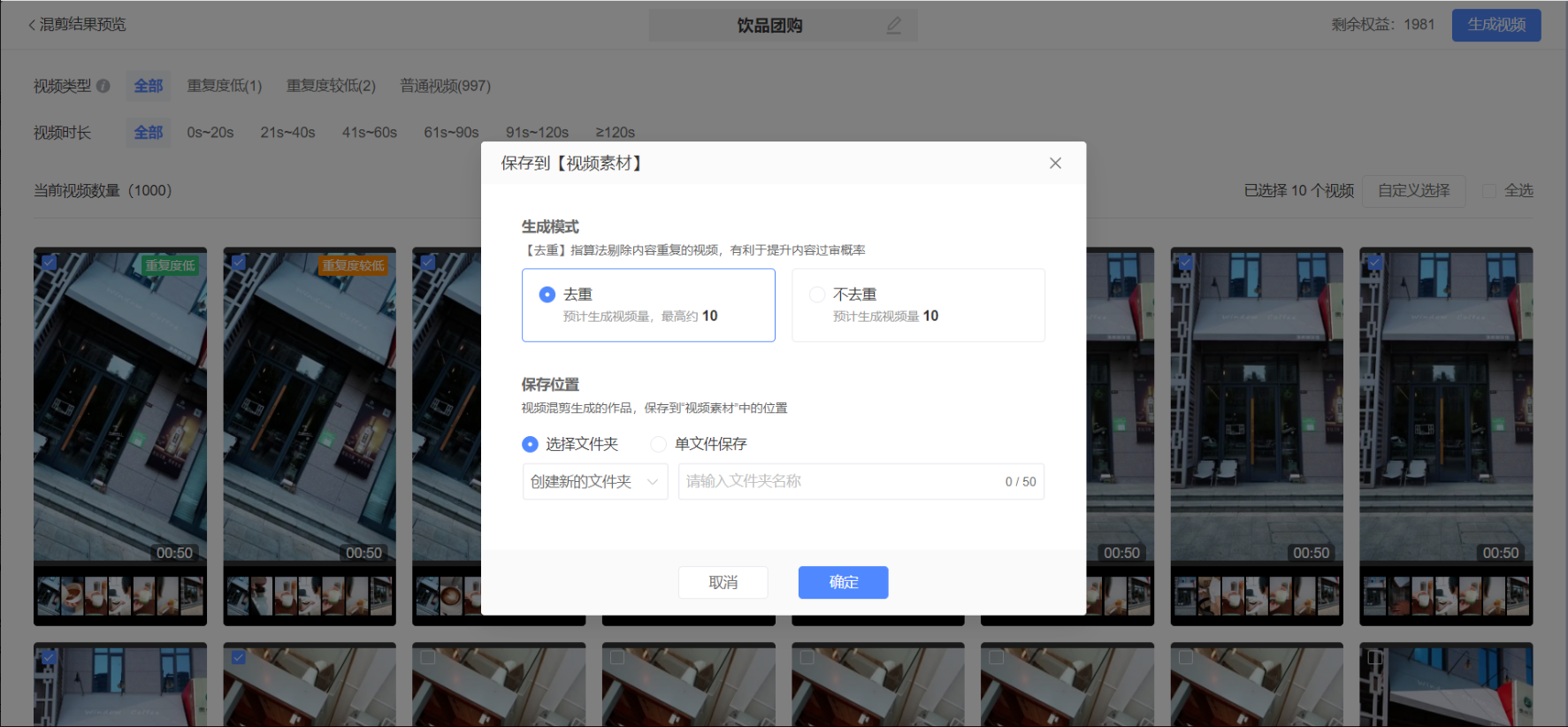Click the 生成视频 button
Screen dimensions: 1568x727
1495,25
